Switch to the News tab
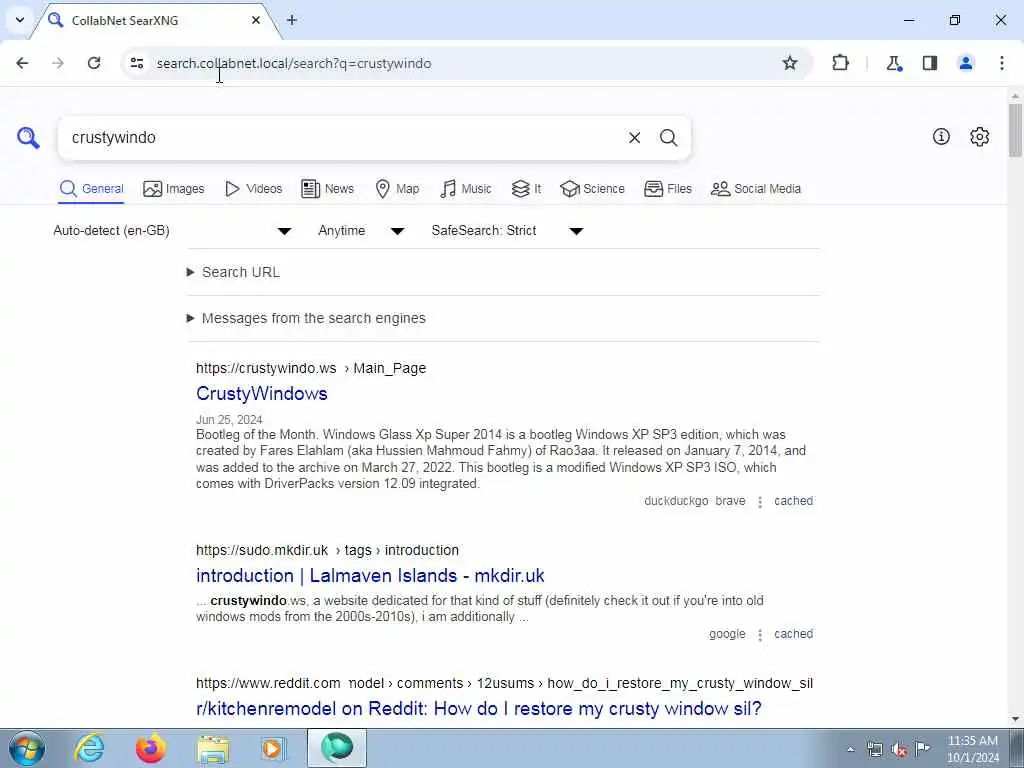This screenshot has height=768, width=1024. click(327, 189)
